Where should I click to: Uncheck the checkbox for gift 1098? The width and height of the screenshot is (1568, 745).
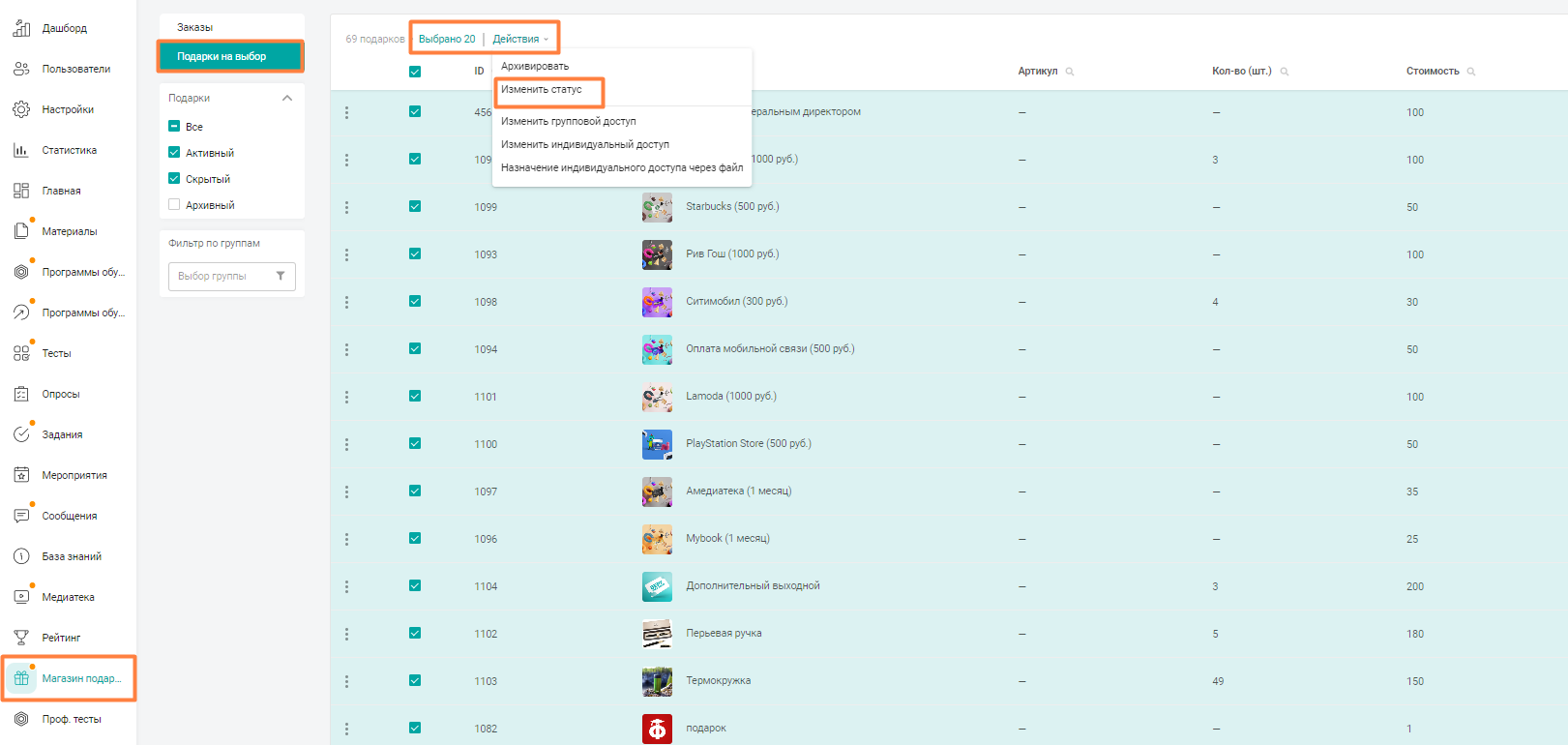415,301
